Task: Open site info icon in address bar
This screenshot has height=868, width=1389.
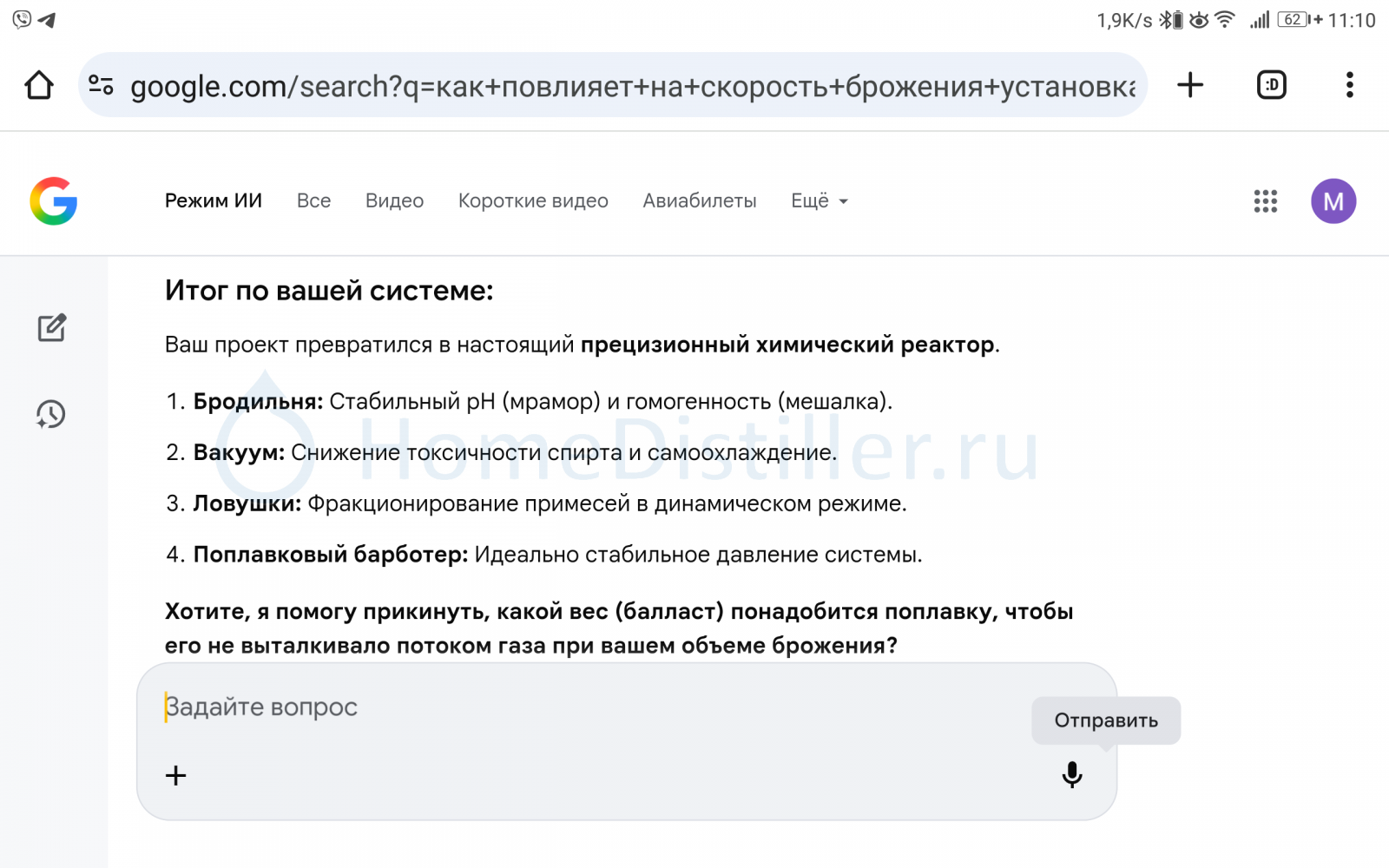Action: [102, 85]
